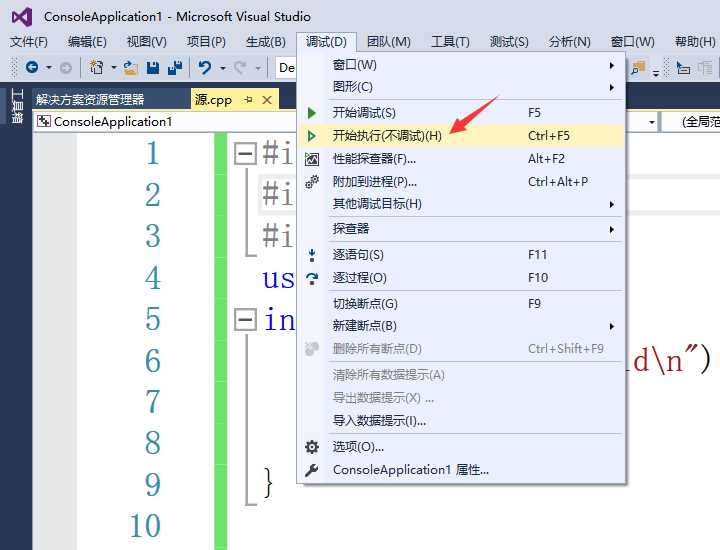Click green start debugging play icon

click(x=312, y=112)
